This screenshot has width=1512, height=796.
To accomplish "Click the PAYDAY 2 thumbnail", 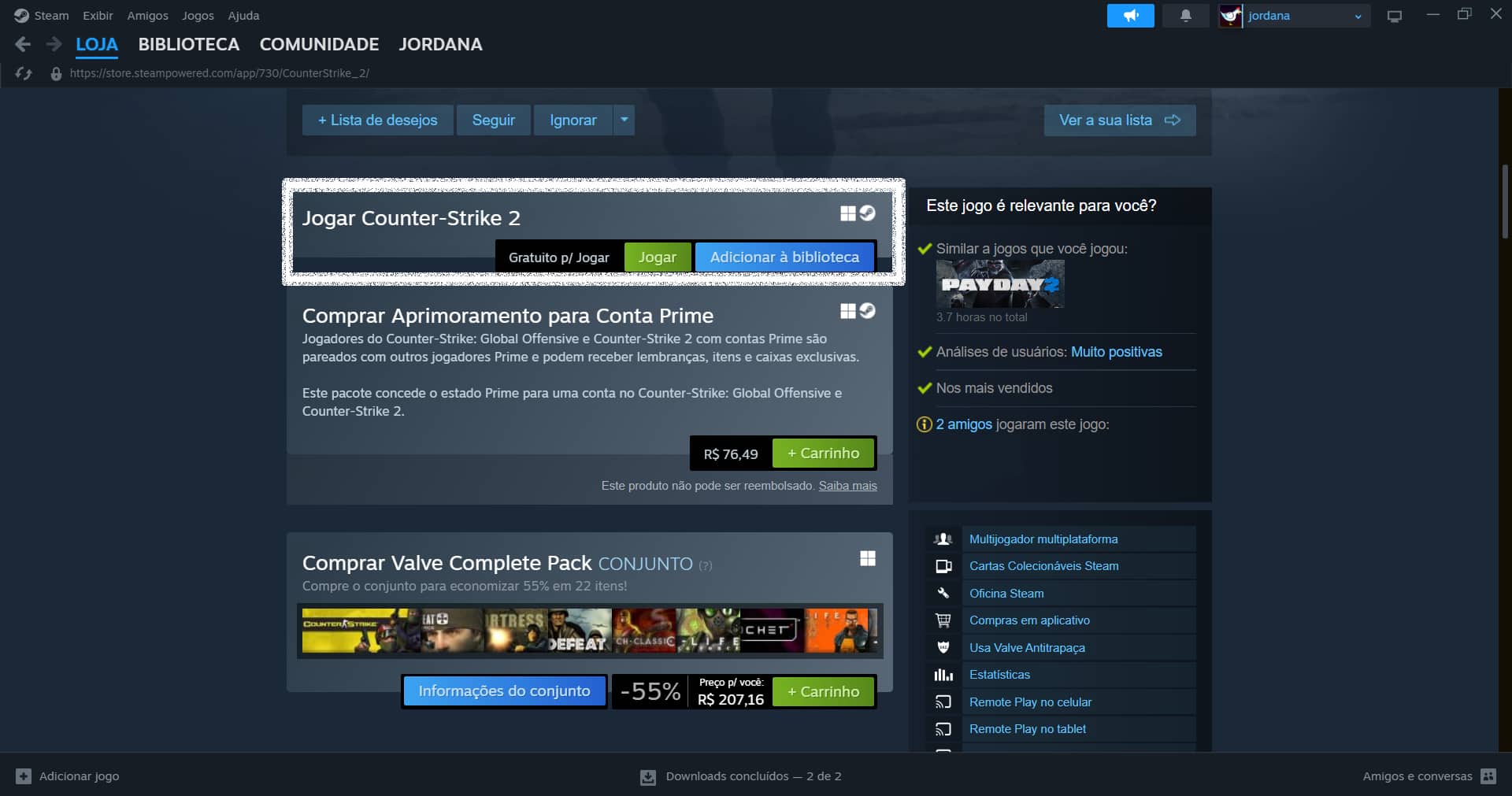I will point(999,283).
